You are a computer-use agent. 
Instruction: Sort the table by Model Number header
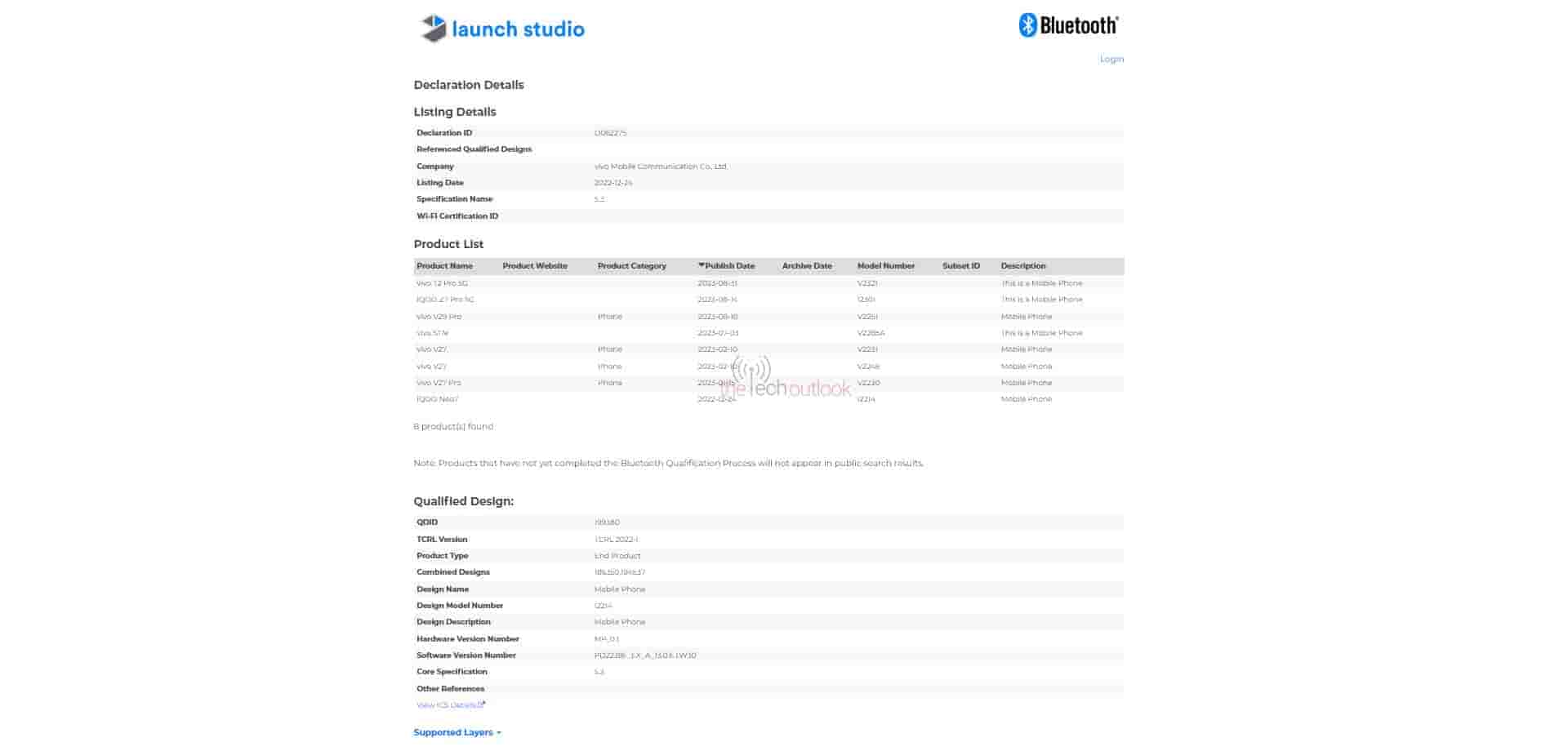(x=885, y=265)
